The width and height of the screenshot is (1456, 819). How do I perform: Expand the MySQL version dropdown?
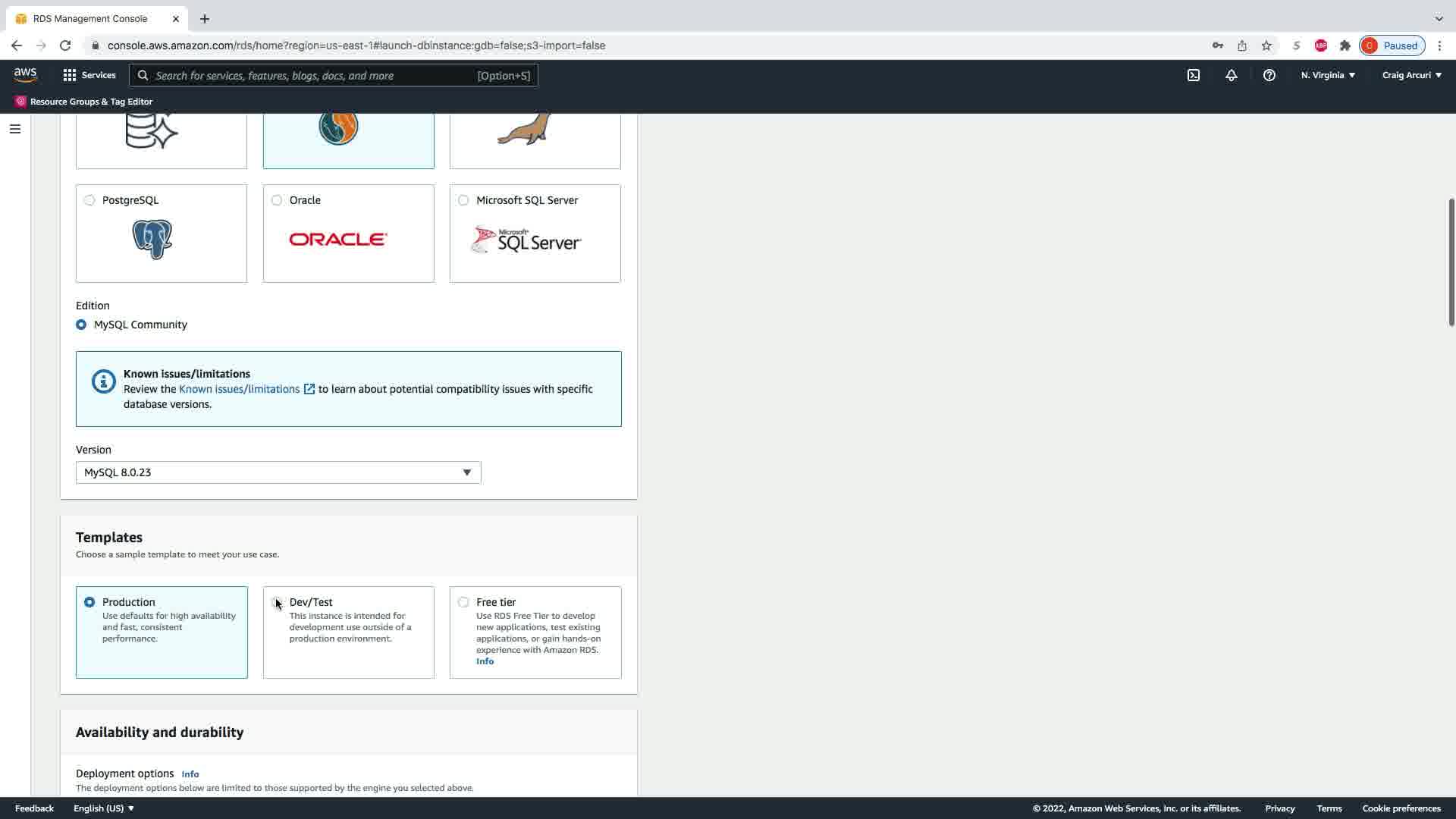tap(278, 472)
